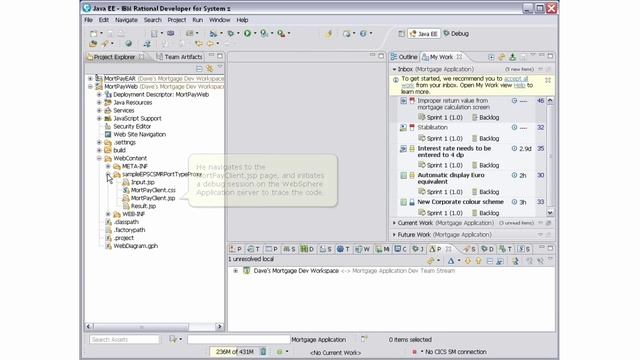This screenshot has width=640, height=360.
Task: Click the New wizard icon in toolbar
Action: 94,33
